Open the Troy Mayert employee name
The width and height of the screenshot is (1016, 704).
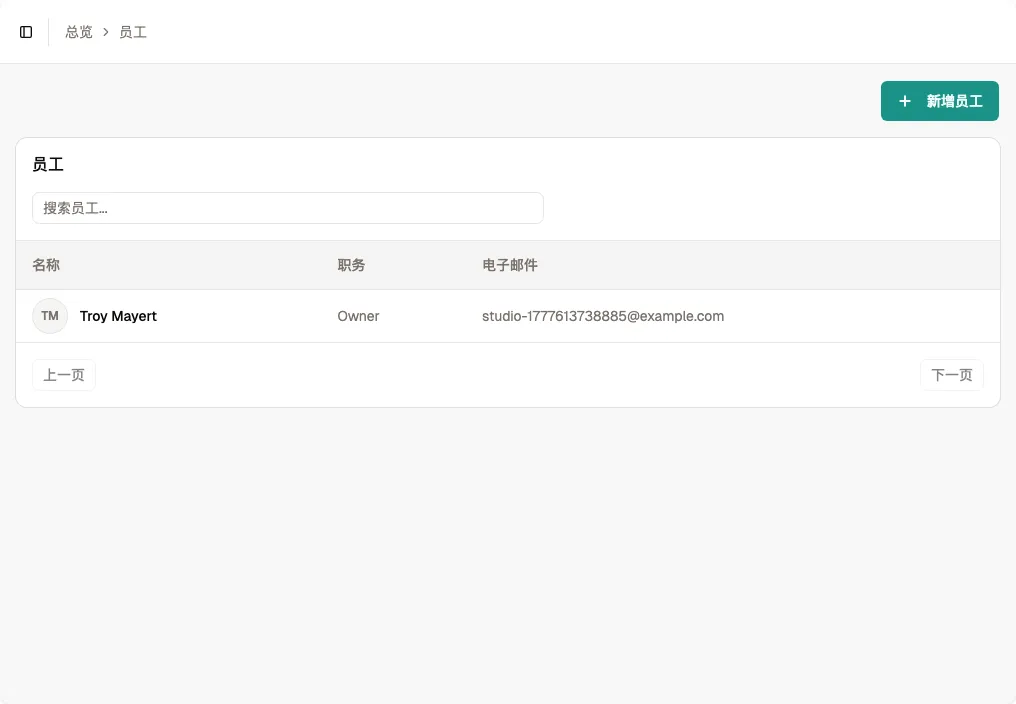(x=118, y=316)
